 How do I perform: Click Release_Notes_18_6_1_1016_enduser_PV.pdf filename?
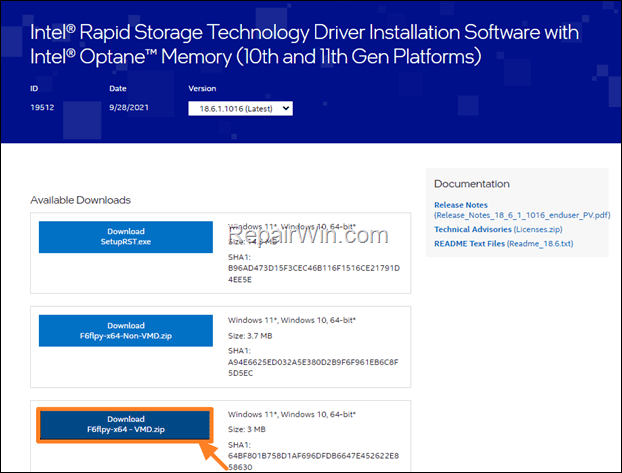click(522, 215)
